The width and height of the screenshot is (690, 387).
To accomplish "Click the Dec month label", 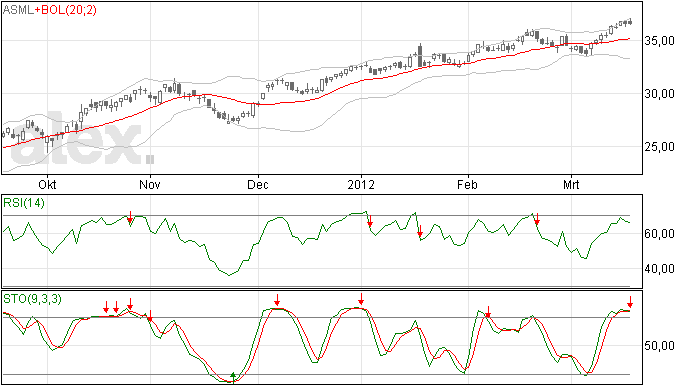I will [x=257, y=184].
